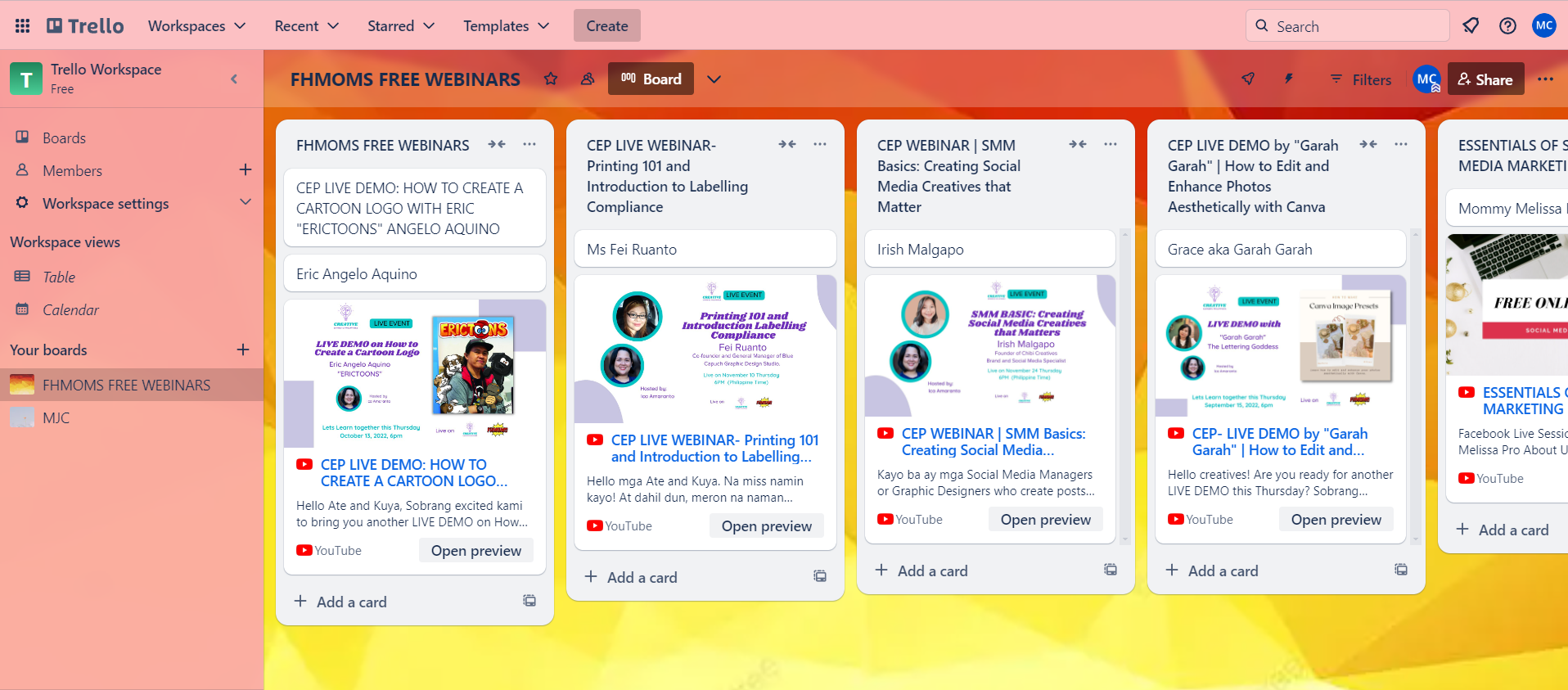Select Board view button
The width and height of the screenshot is (1568, 690).
point(651,79)
